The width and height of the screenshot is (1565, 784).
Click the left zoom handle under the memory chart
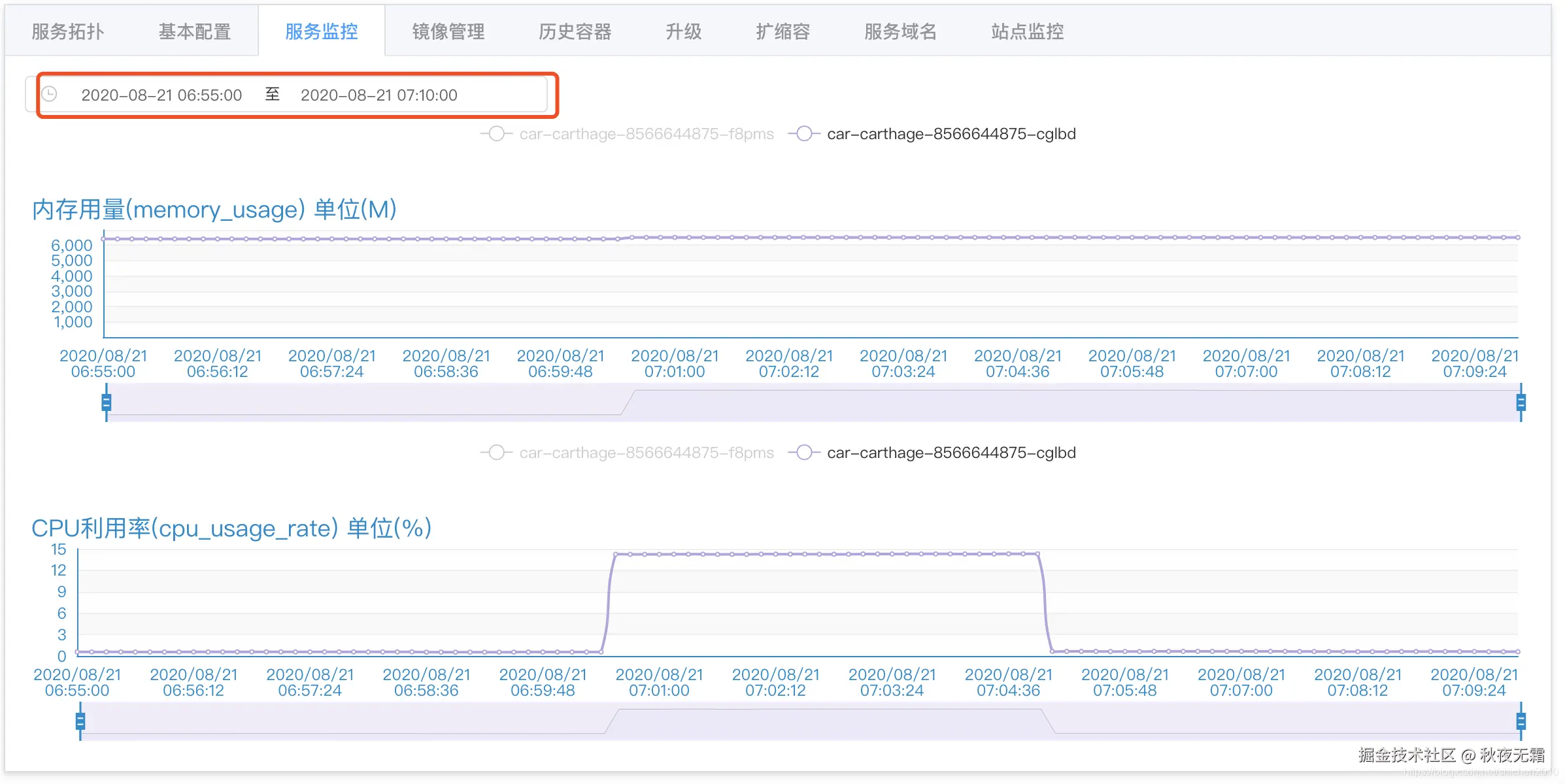click(x=107, y=402)
